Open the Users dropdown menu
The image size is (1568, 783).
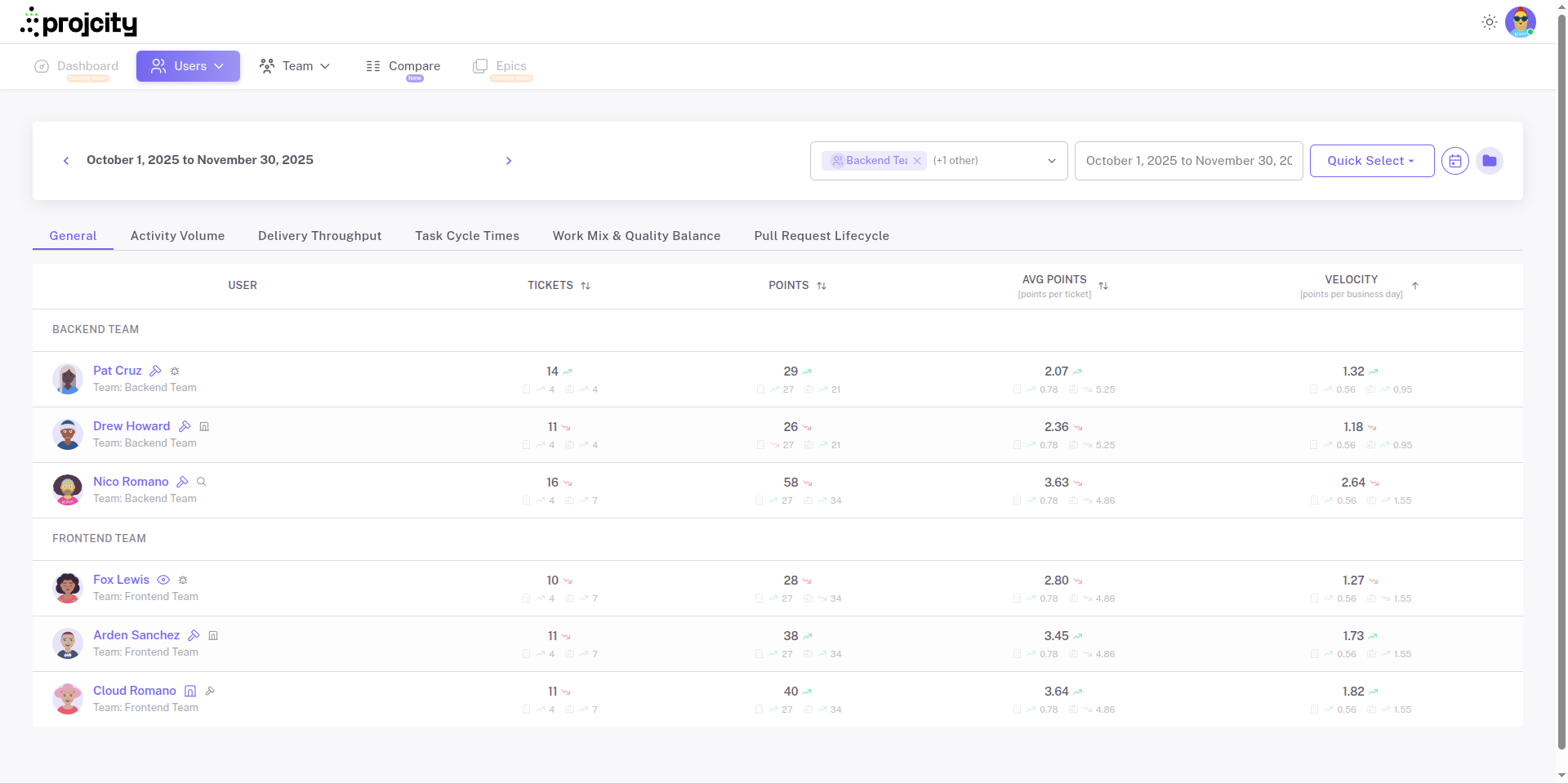(x=188, y=66)
